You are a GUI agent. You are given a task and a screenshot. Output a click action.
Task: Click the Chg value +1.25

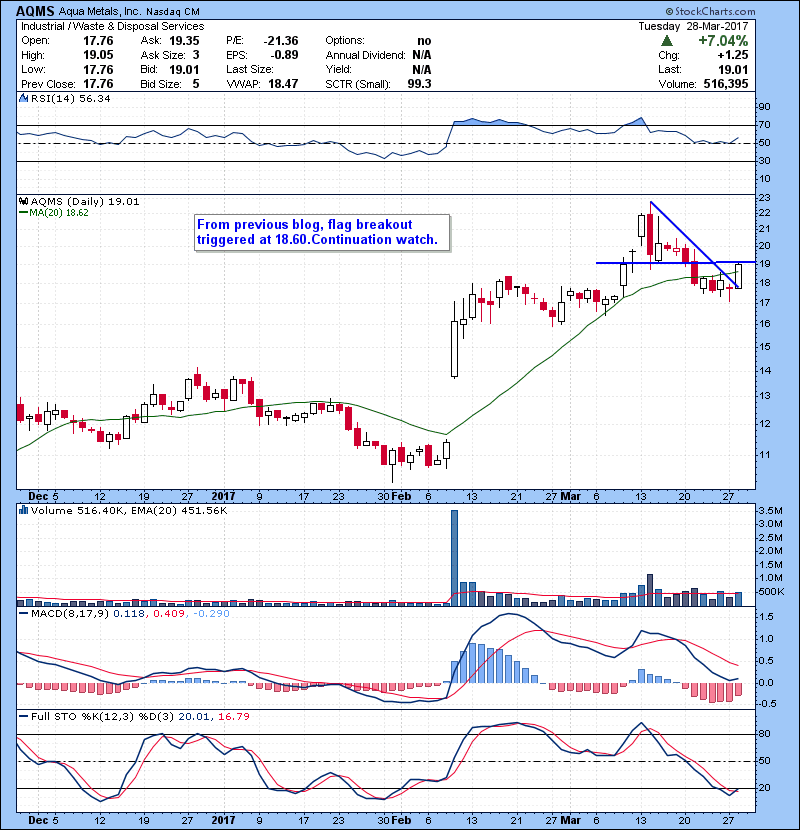(x=733, y=55)
